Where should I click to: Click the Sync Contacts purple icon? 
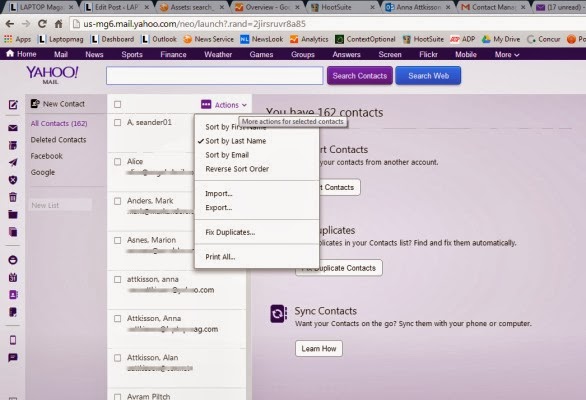pyautogui.click(x=278, y=313)
